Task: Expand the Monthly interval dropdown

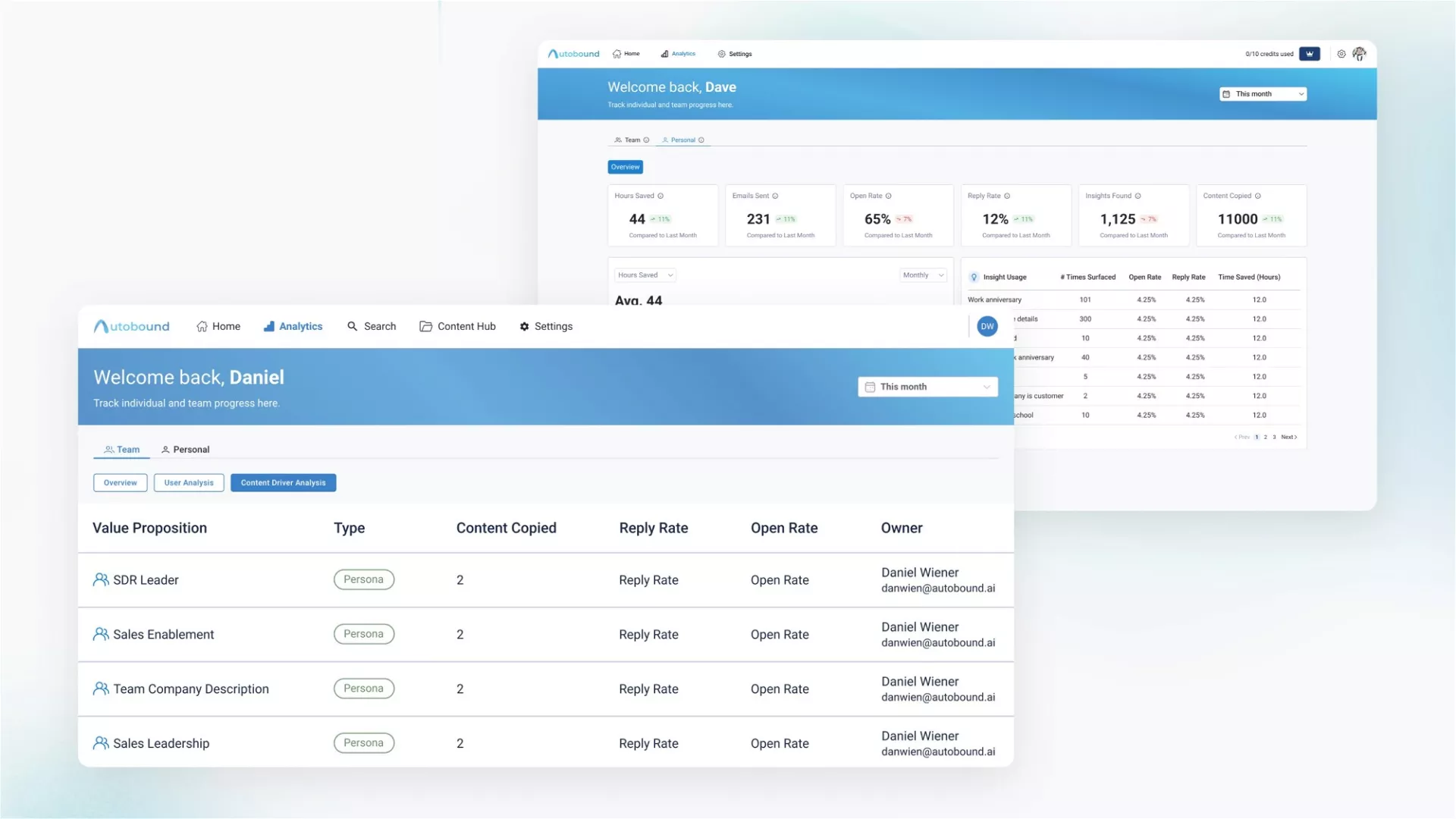Action: tap(923, 275)
